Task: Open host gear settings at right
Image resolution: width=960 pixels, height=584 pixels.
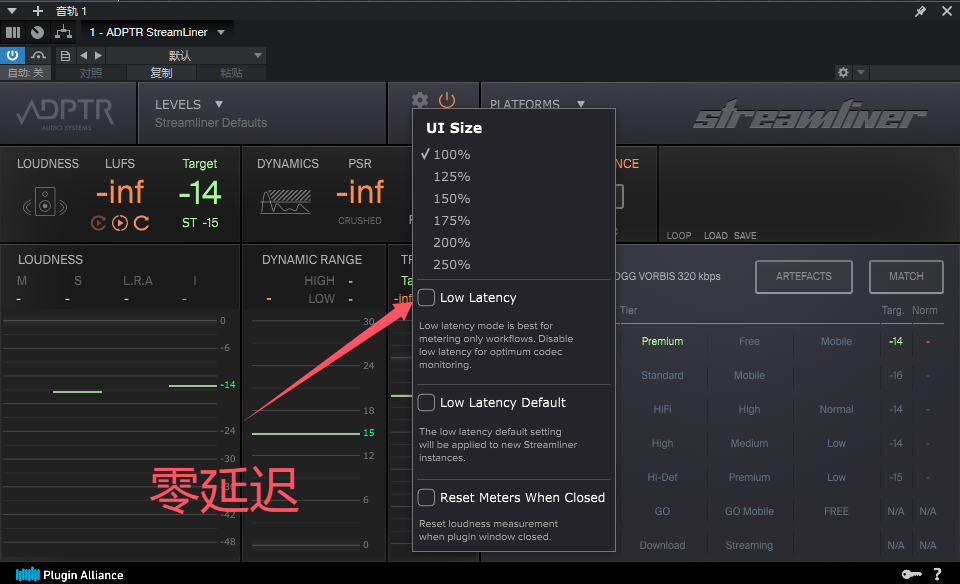Action: click(843, 72)
